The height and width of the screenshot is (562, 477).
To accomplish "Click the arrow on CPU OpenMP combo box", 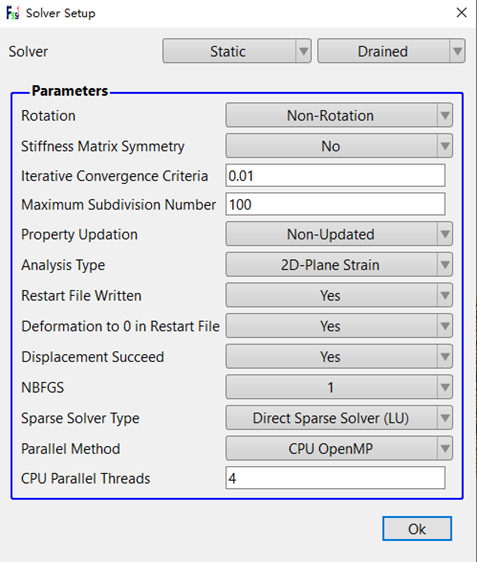I will [445, 448].
